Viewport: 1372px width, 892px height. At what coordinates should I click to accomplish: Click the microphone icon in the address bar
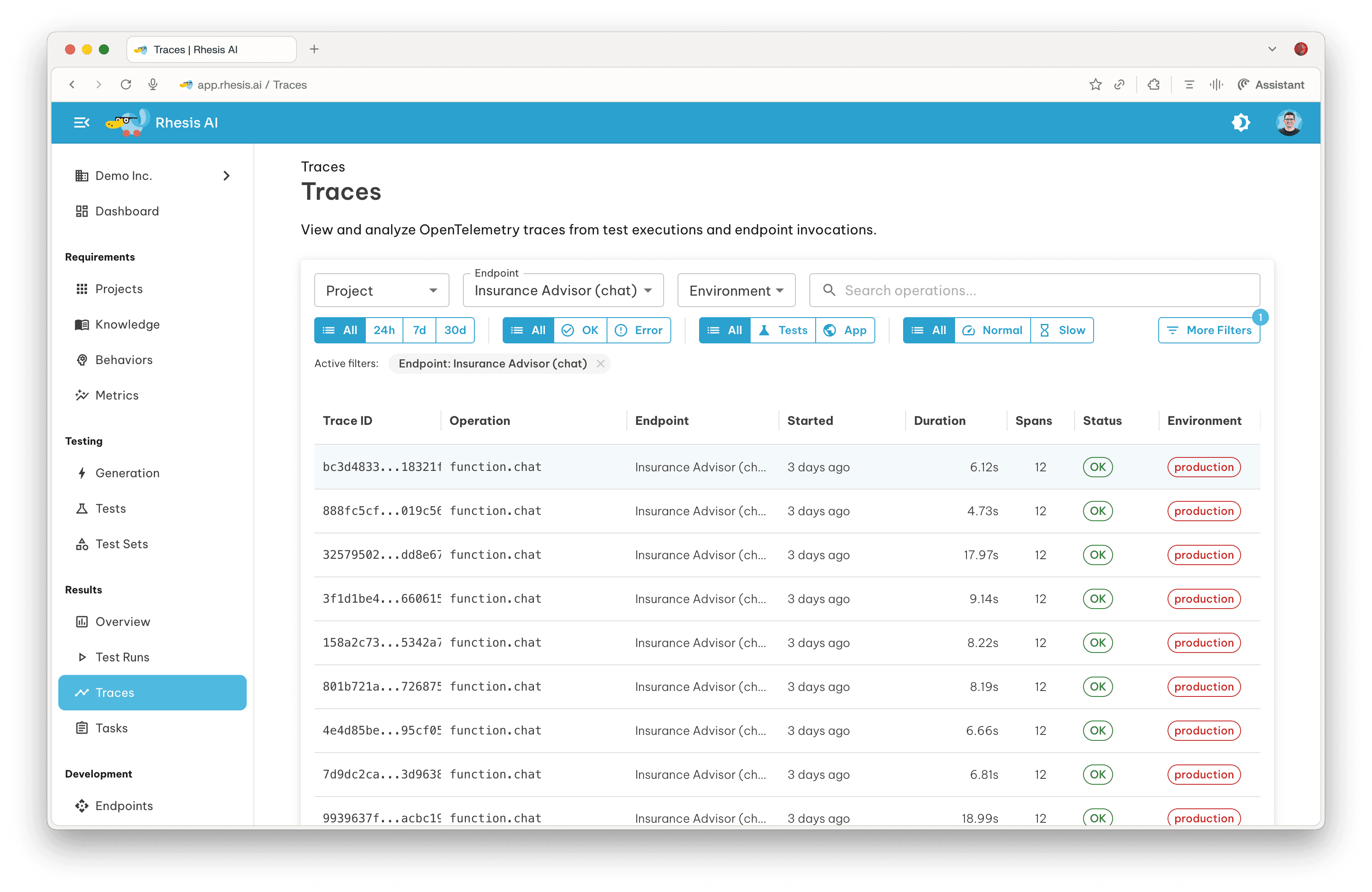(x=153, y=84)
